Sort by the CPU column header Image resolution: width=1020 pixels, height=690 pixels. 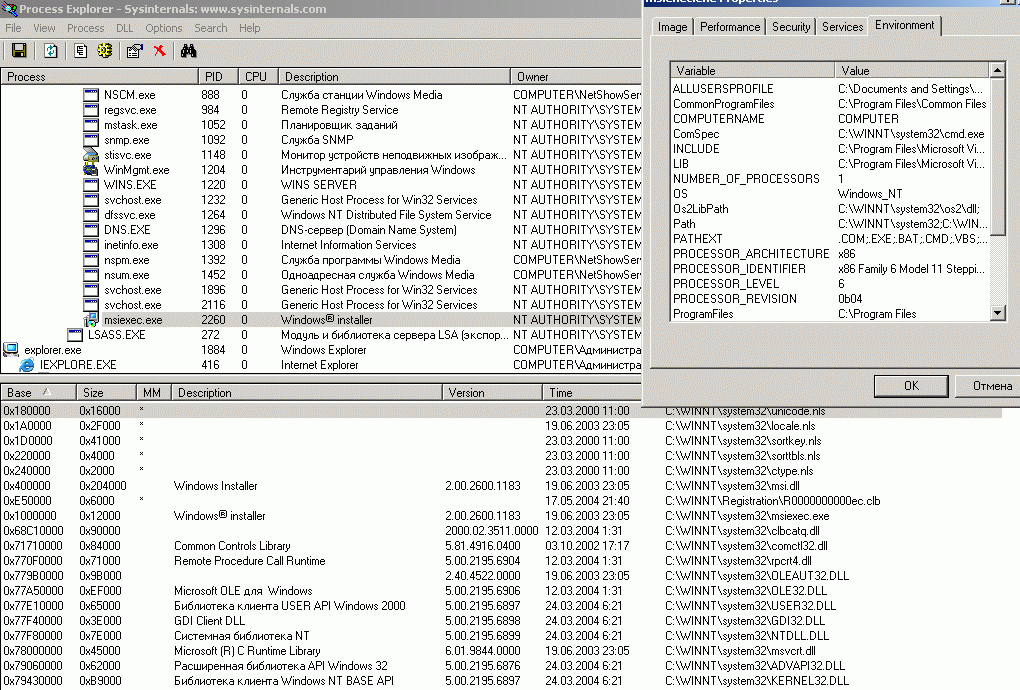(258, 77)
